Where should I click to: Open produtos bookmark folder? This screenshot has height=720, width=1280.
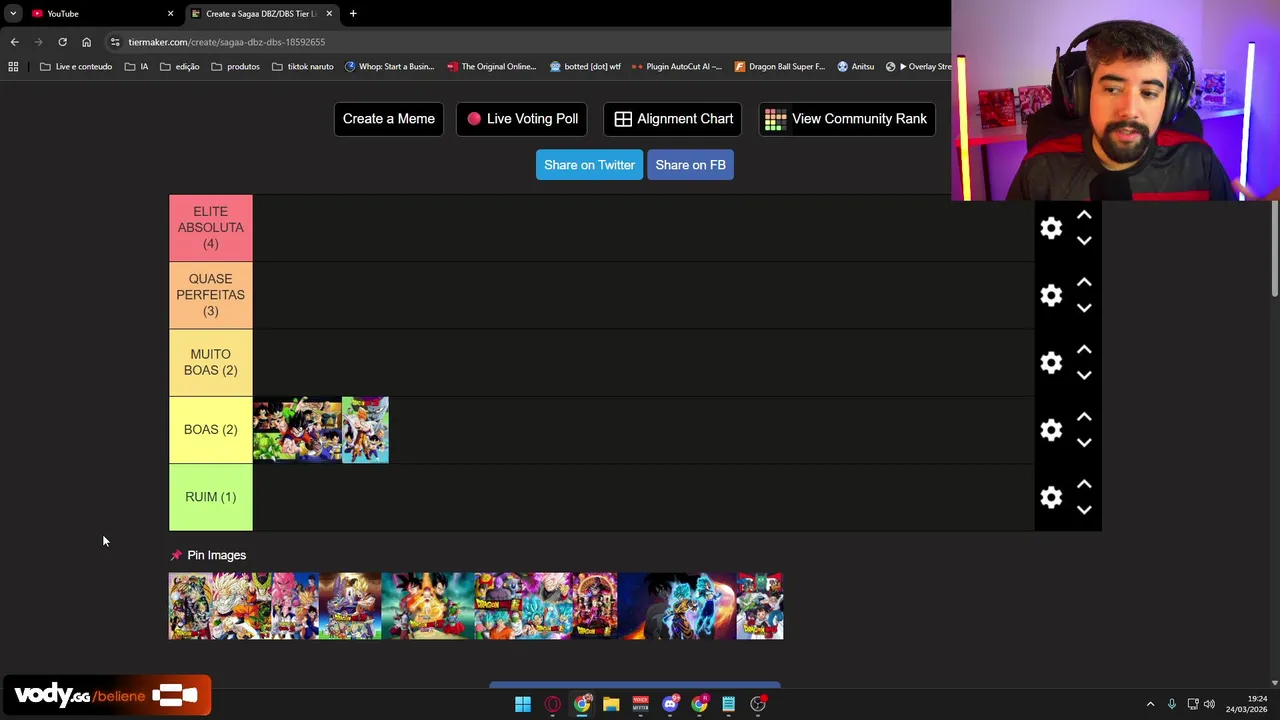(236, 67)
